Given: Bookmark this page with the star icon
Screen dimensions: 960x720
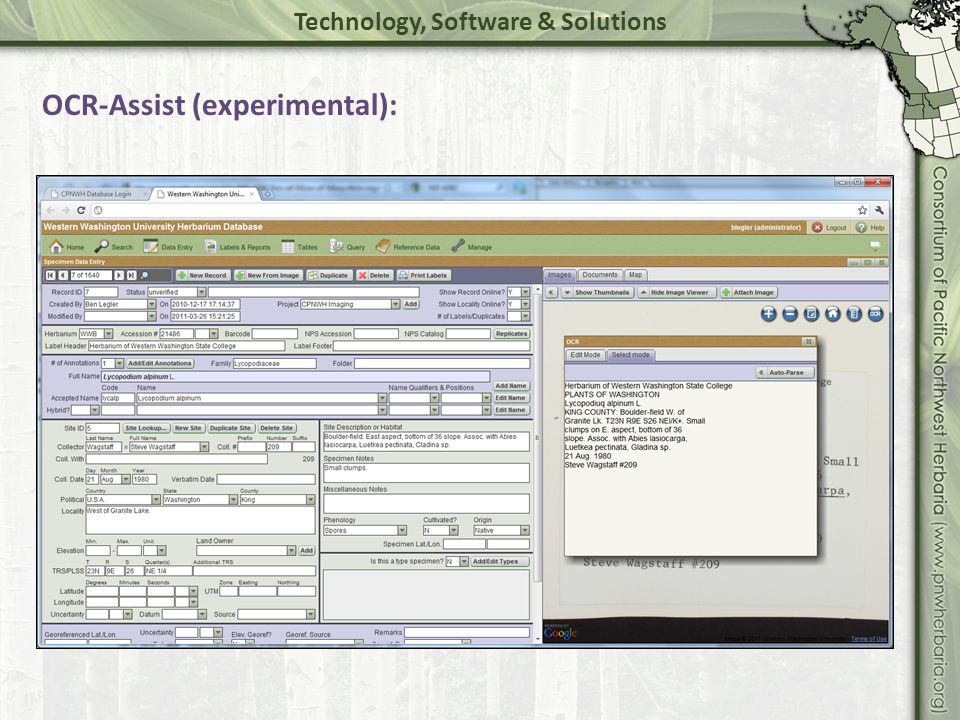Looking at the screenshot, I should [x=862, y=210].
